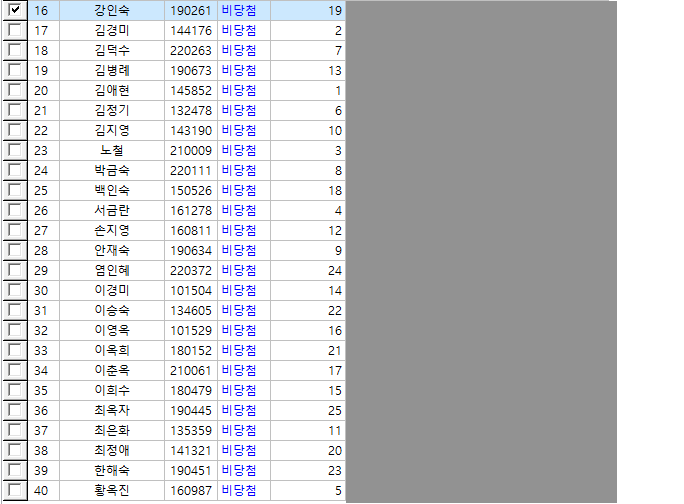Viewport: 684px width, 504px height.
Task: Check the row 23 노철 checkbox
Action: [x=15, y=150]
